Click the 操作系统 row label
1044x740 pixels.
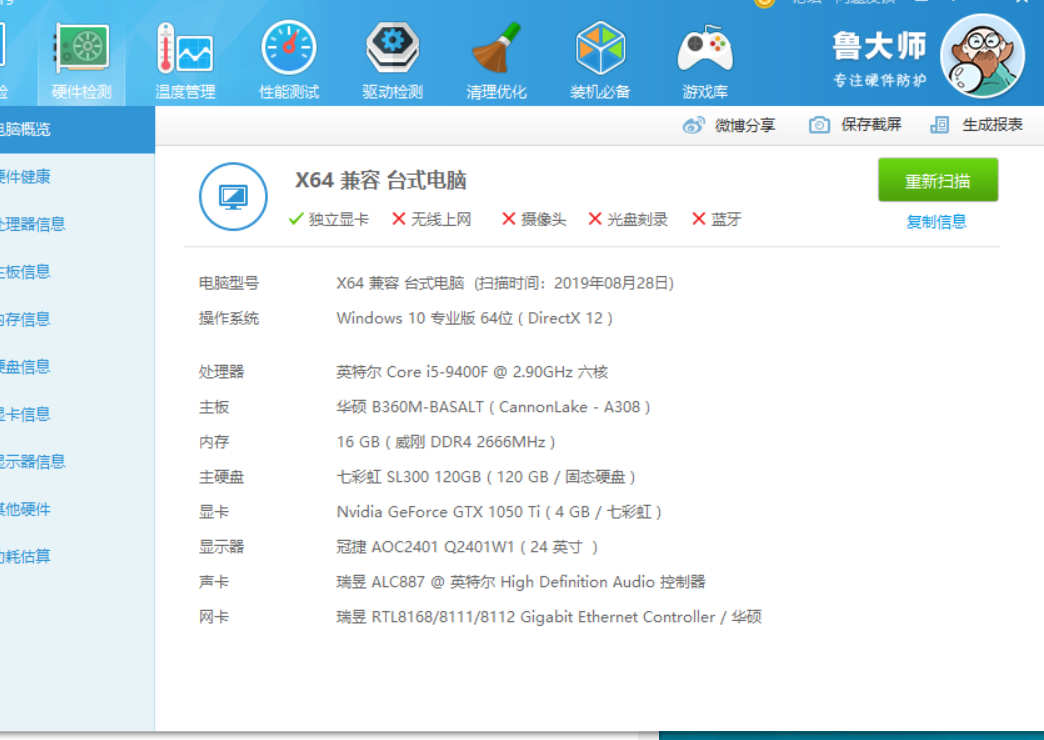(x=229, y=318)
